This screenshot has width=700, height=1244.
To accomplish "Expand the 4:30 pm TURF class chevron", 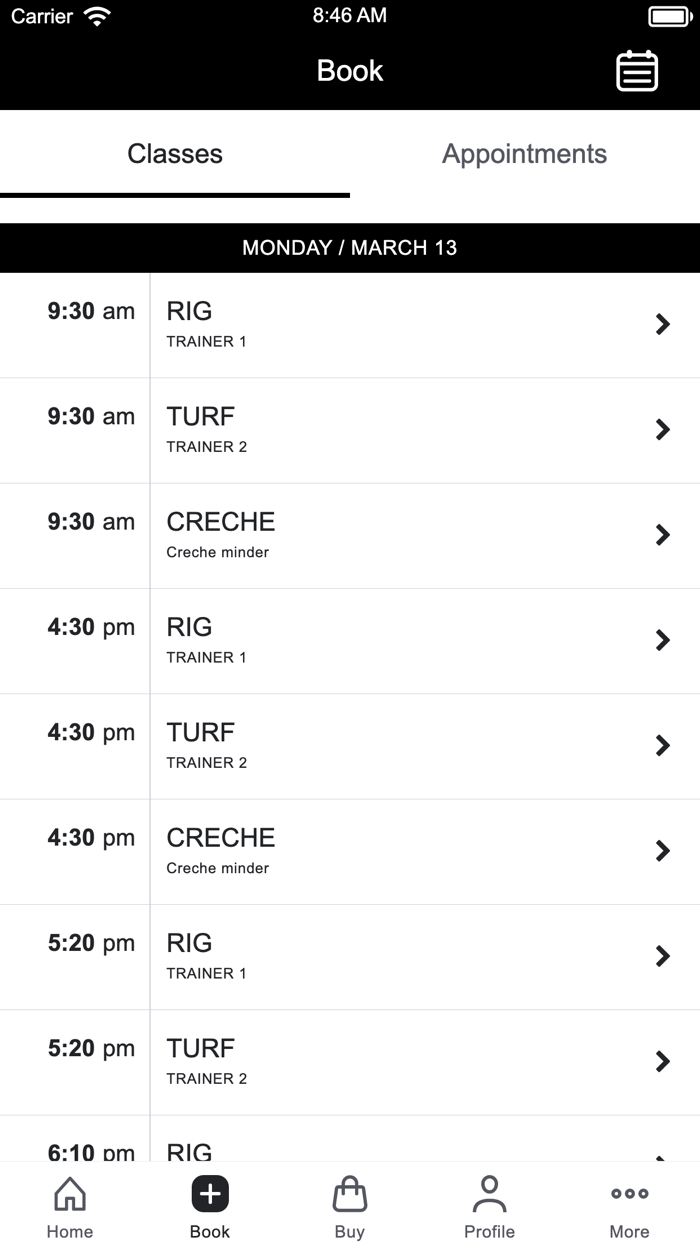I will pos(662,746).
